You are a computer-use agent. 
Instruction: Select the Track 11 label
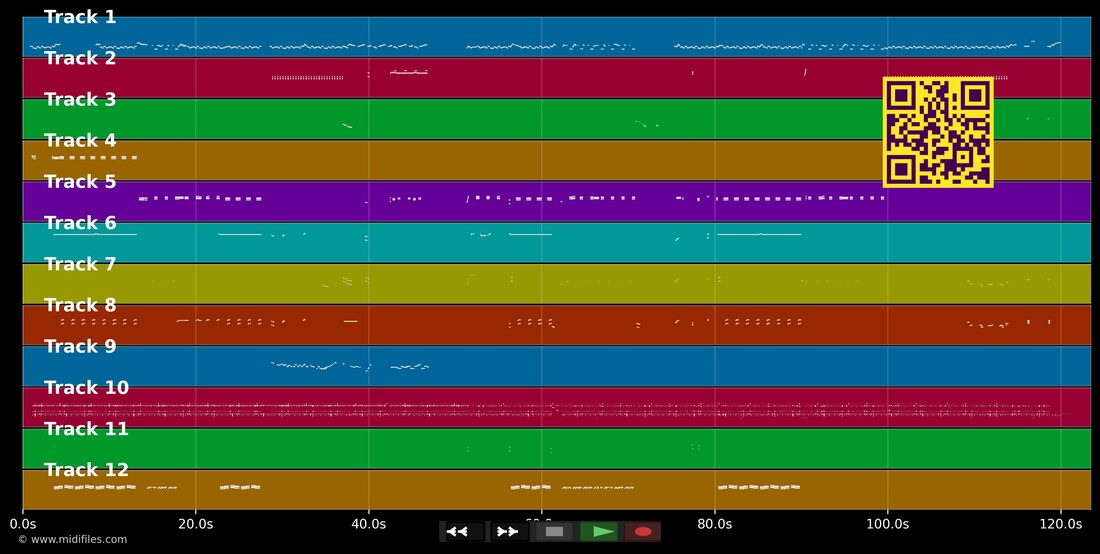coord(86,429)
